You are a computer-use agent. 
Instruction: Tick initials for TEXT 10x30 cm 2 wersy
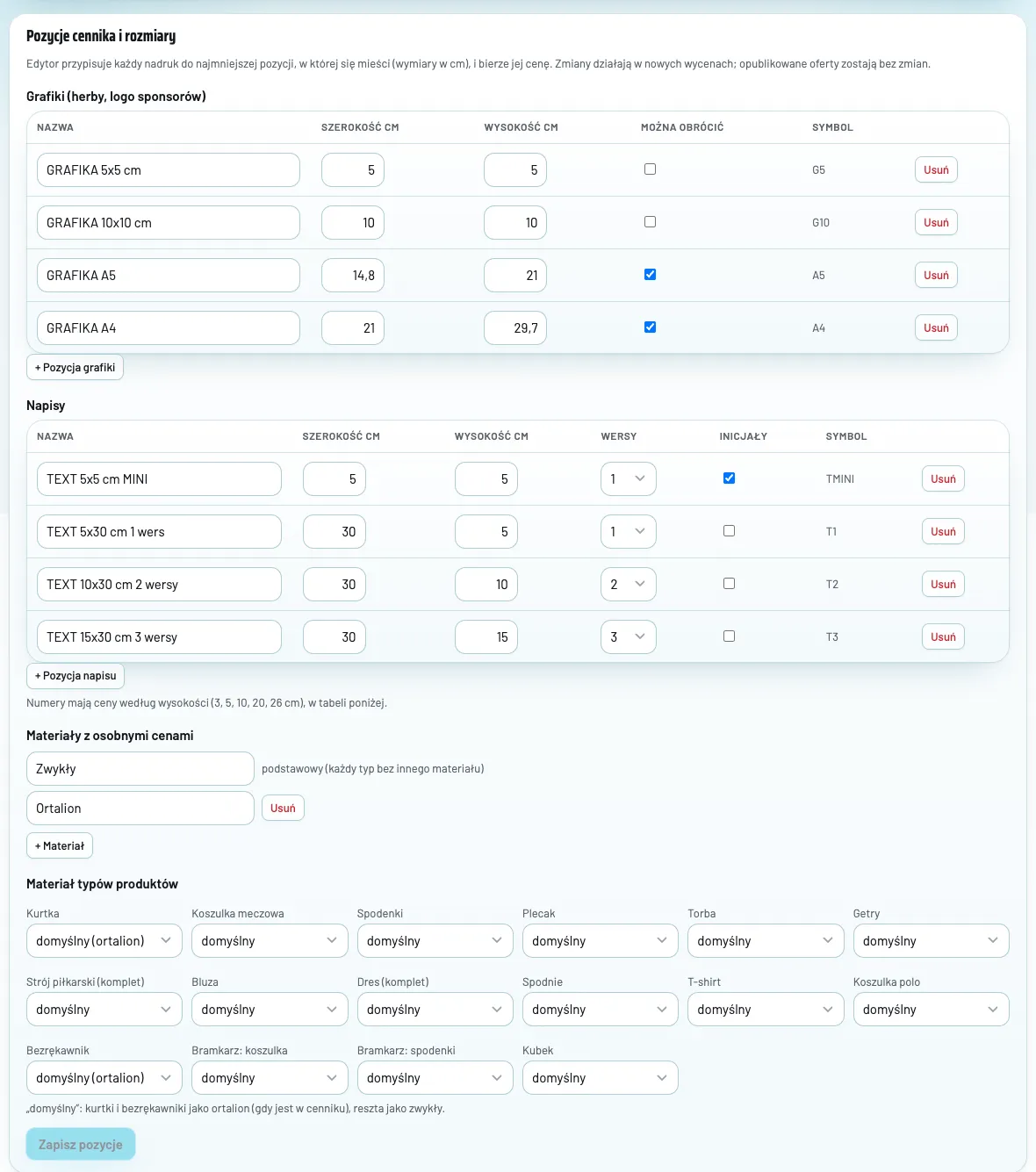[729, 584]
